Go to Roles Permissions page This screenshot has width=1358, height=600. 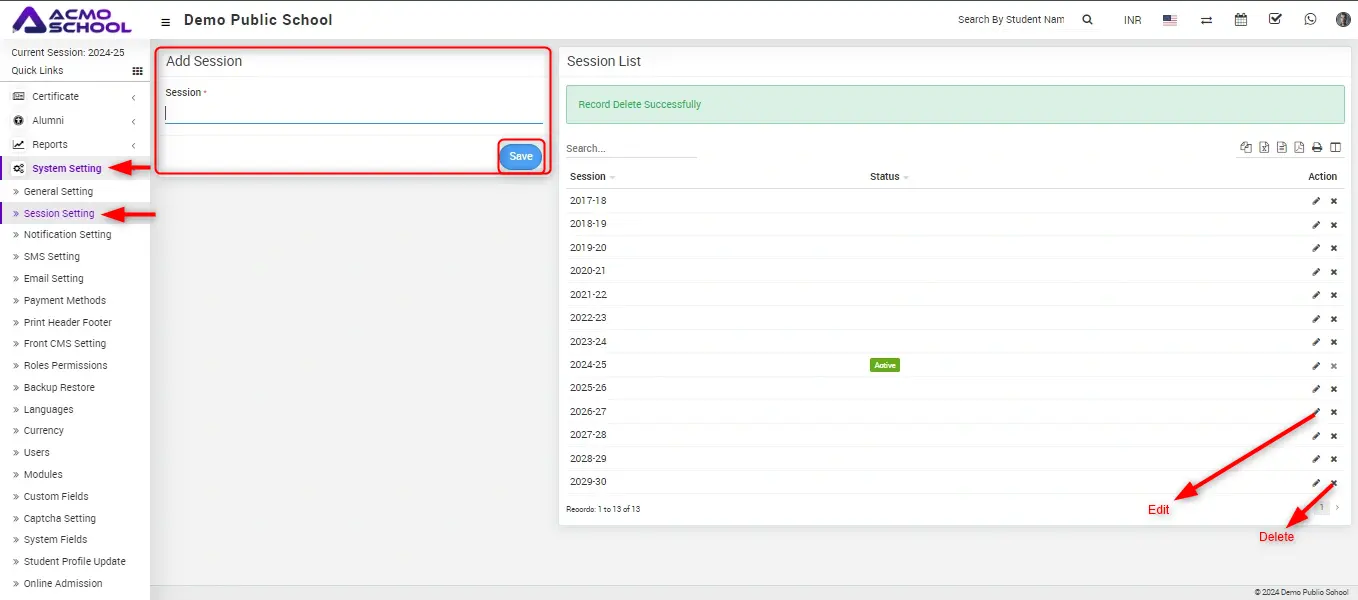65,366
